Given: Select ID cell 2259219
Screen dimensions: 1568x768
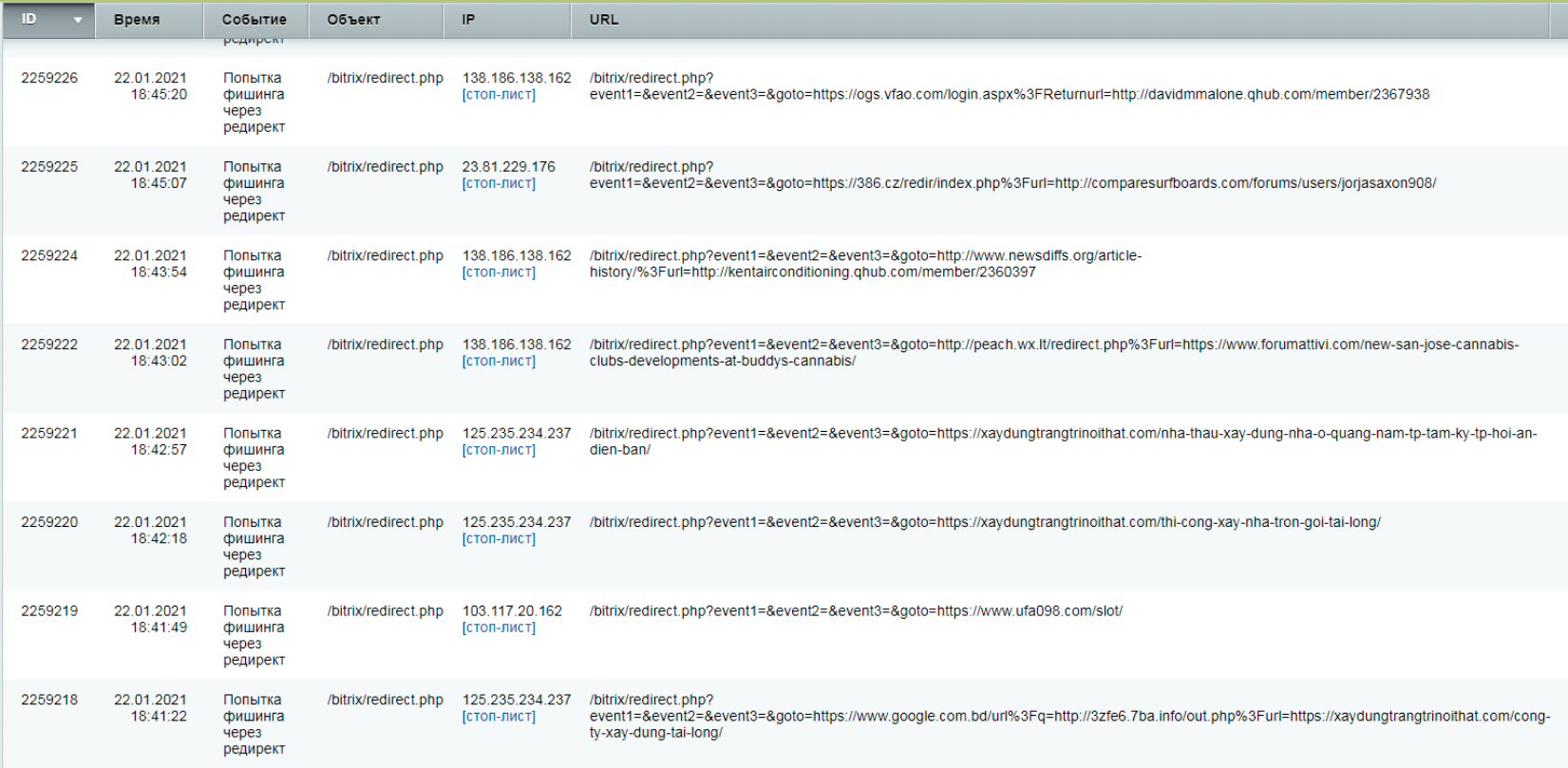Looking at the screenshot, I should (49, 611).
